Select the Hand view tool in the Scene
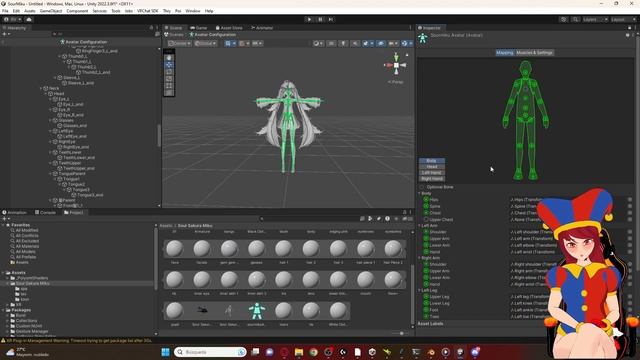Screen dimensions: 640x360 pos(169,58)
